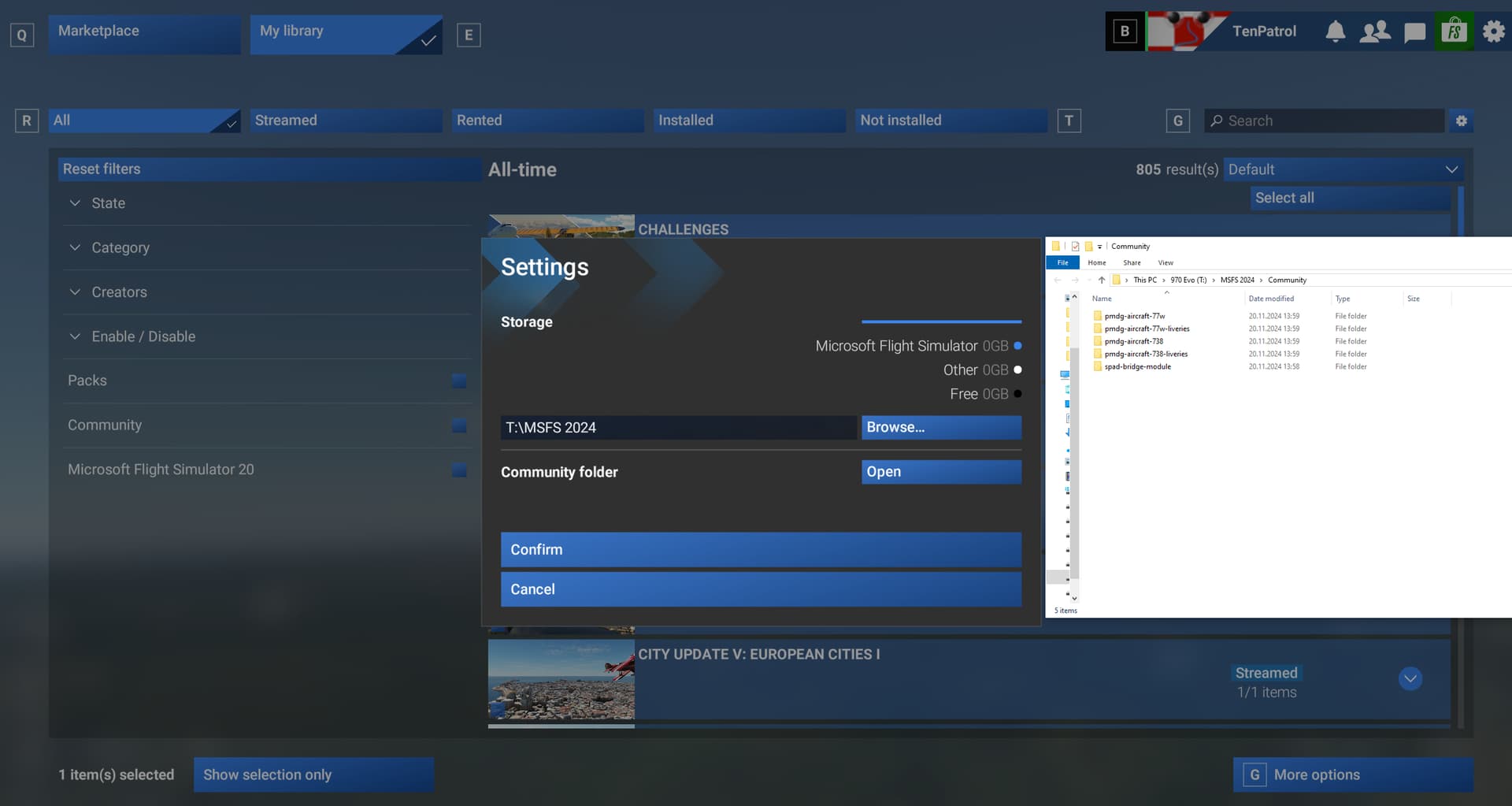Image resolution: width=1512 pixels, height=806 pixels.
Task: Open the Default sort dropdown
Action: [1343, 169]
